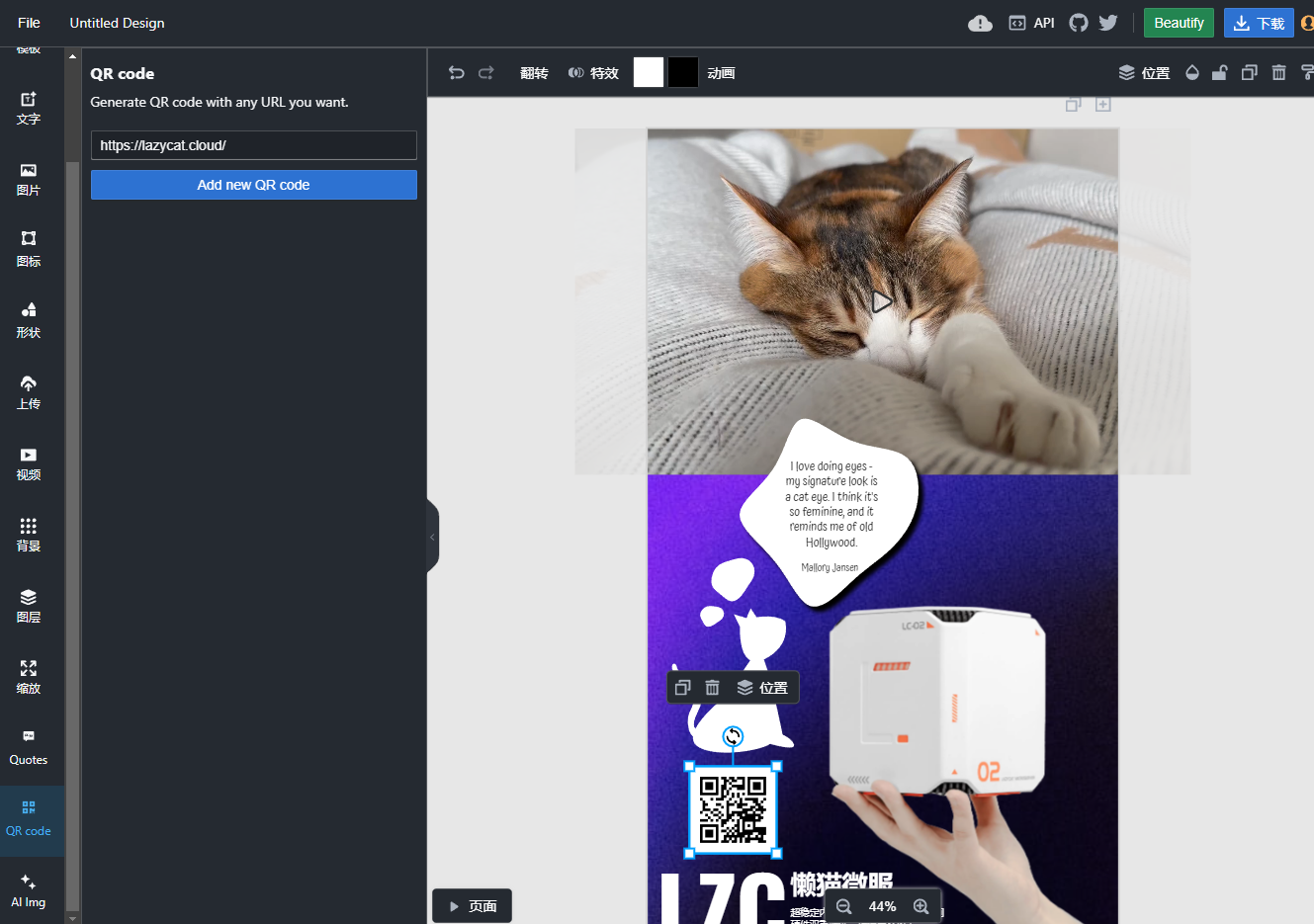Open the Twitter icon link
This screenshot has height=924, width=1314.
[x=1108, y=23]
